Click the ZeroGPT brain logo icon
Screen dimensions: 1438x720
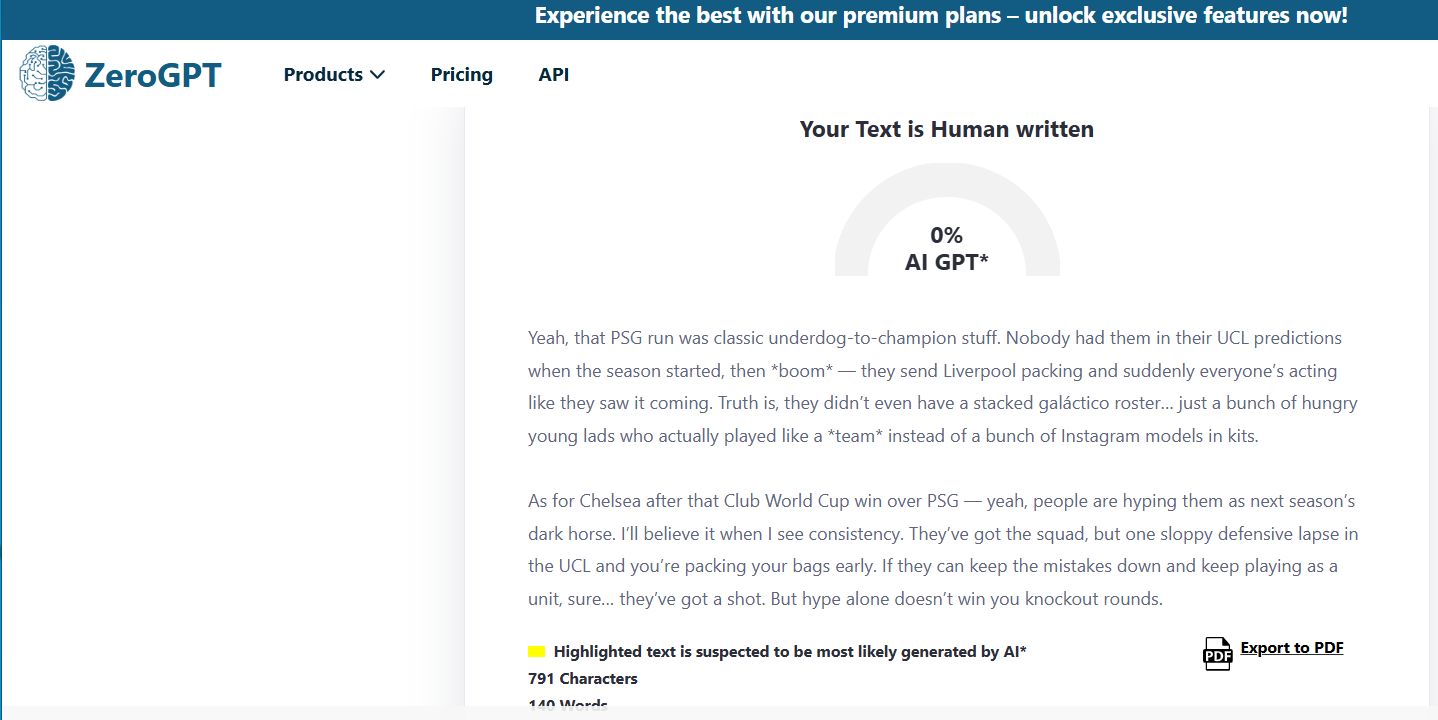pyautogui.click(x=47, y=73)
